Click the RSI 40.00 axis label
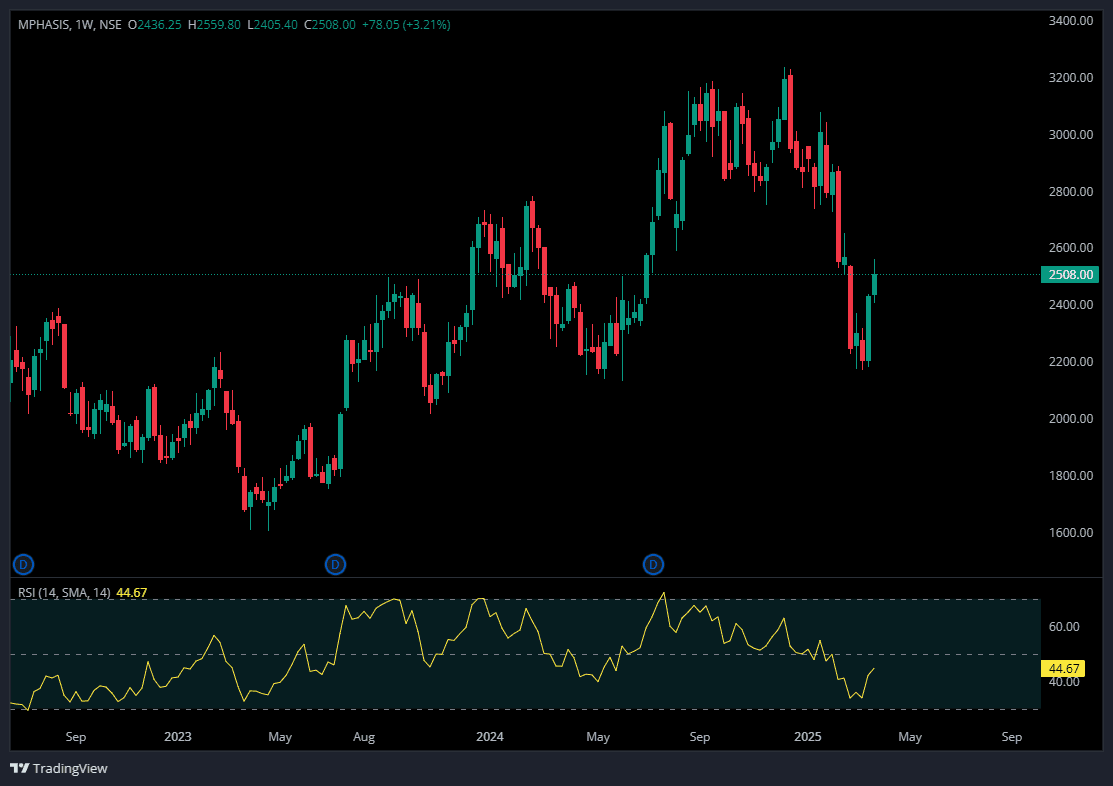The width and height of the screenshot is (1113, 786). [1064, 682]
